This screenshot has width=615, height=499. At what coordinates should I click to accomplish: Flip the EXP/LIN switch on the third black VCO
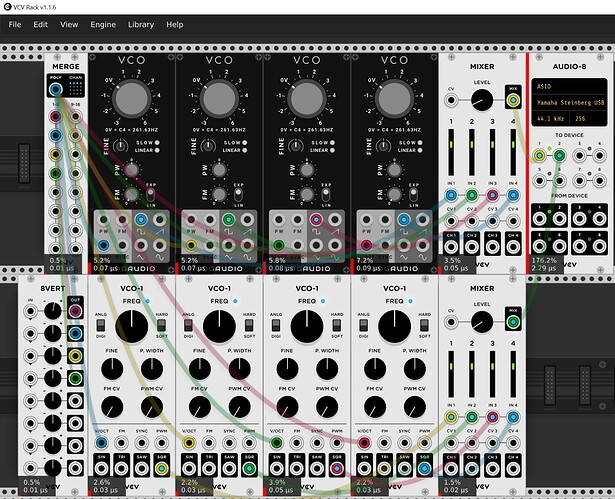coord(326,195)
